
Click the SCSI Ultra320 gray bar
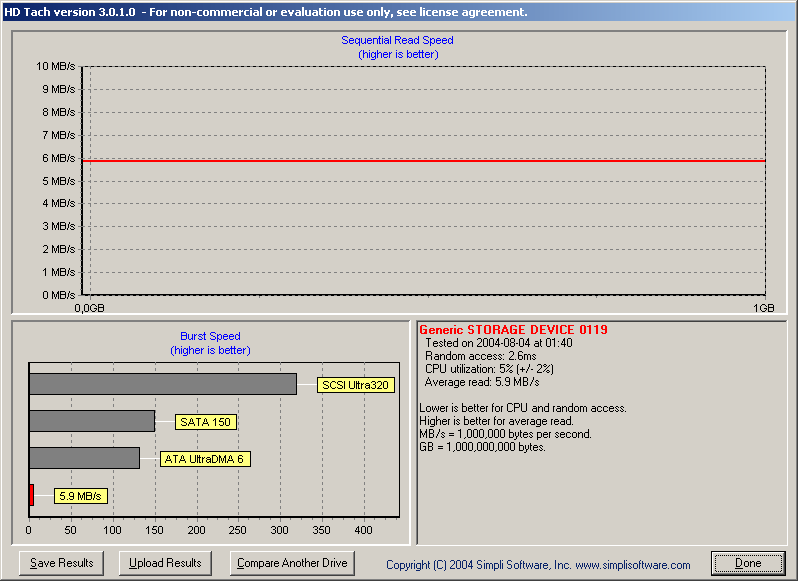[163, 384]
